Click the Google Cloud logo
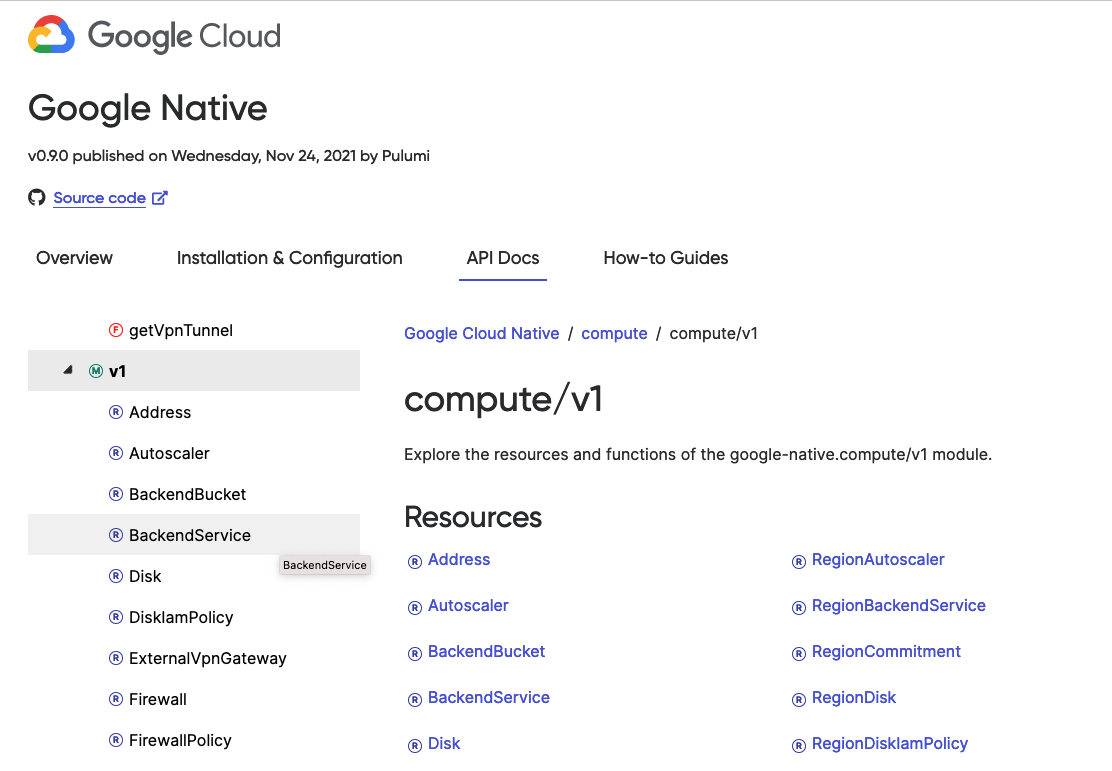Viewport: 1112px width, 771px height. point(153,35)
